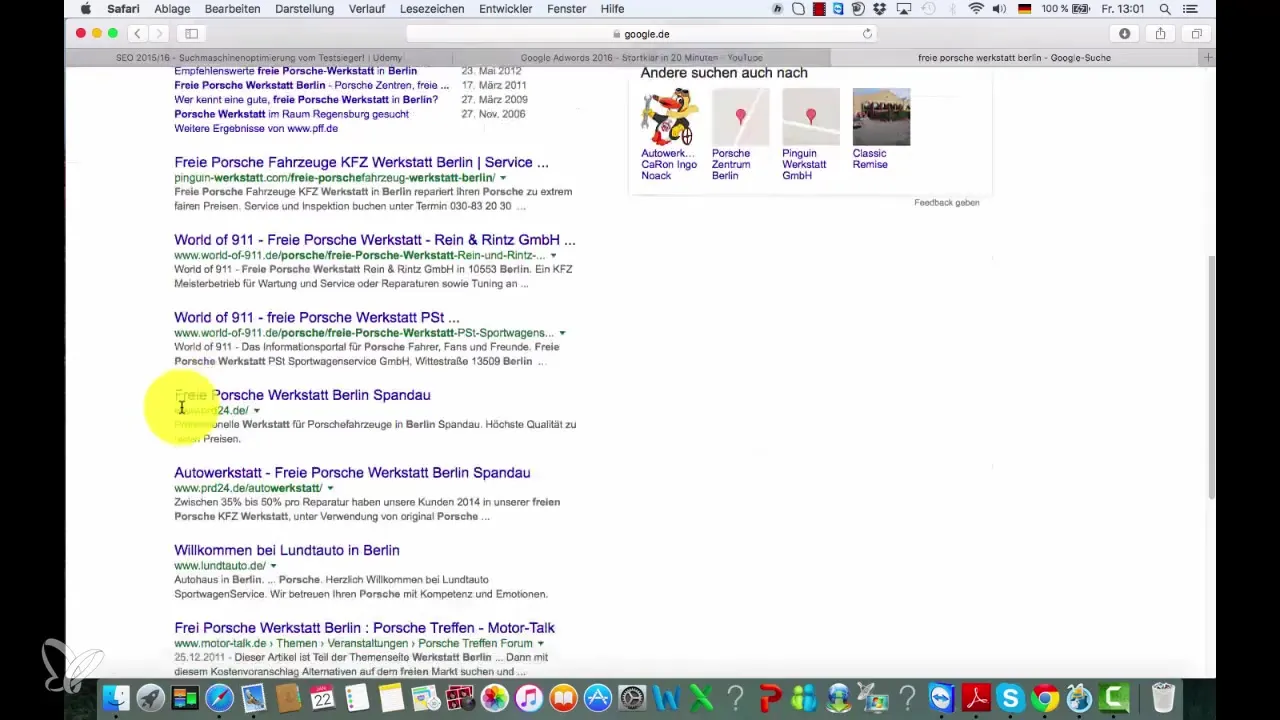Add a new Safari tab

tap(1208, 58)
